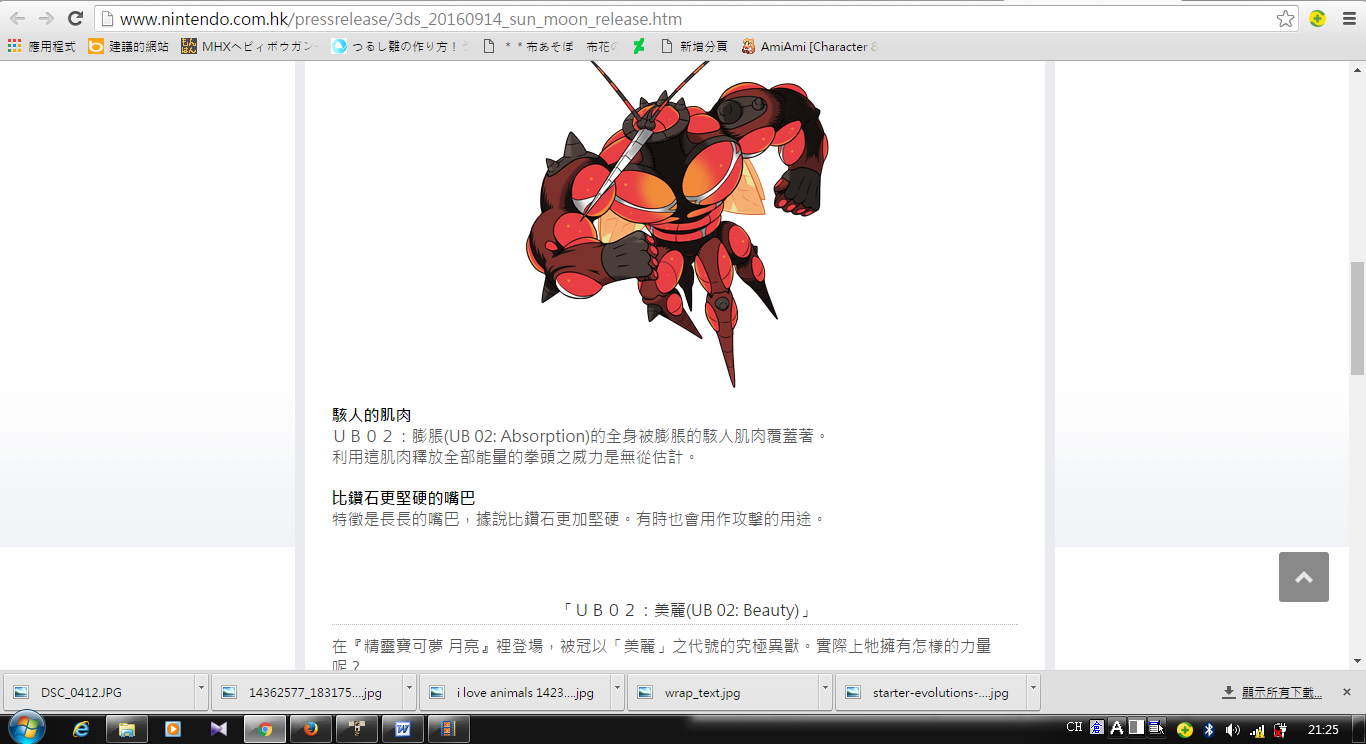1366x744 pixels.
Task: Click the scrollbar down arrow
Action: (1357, 661)
